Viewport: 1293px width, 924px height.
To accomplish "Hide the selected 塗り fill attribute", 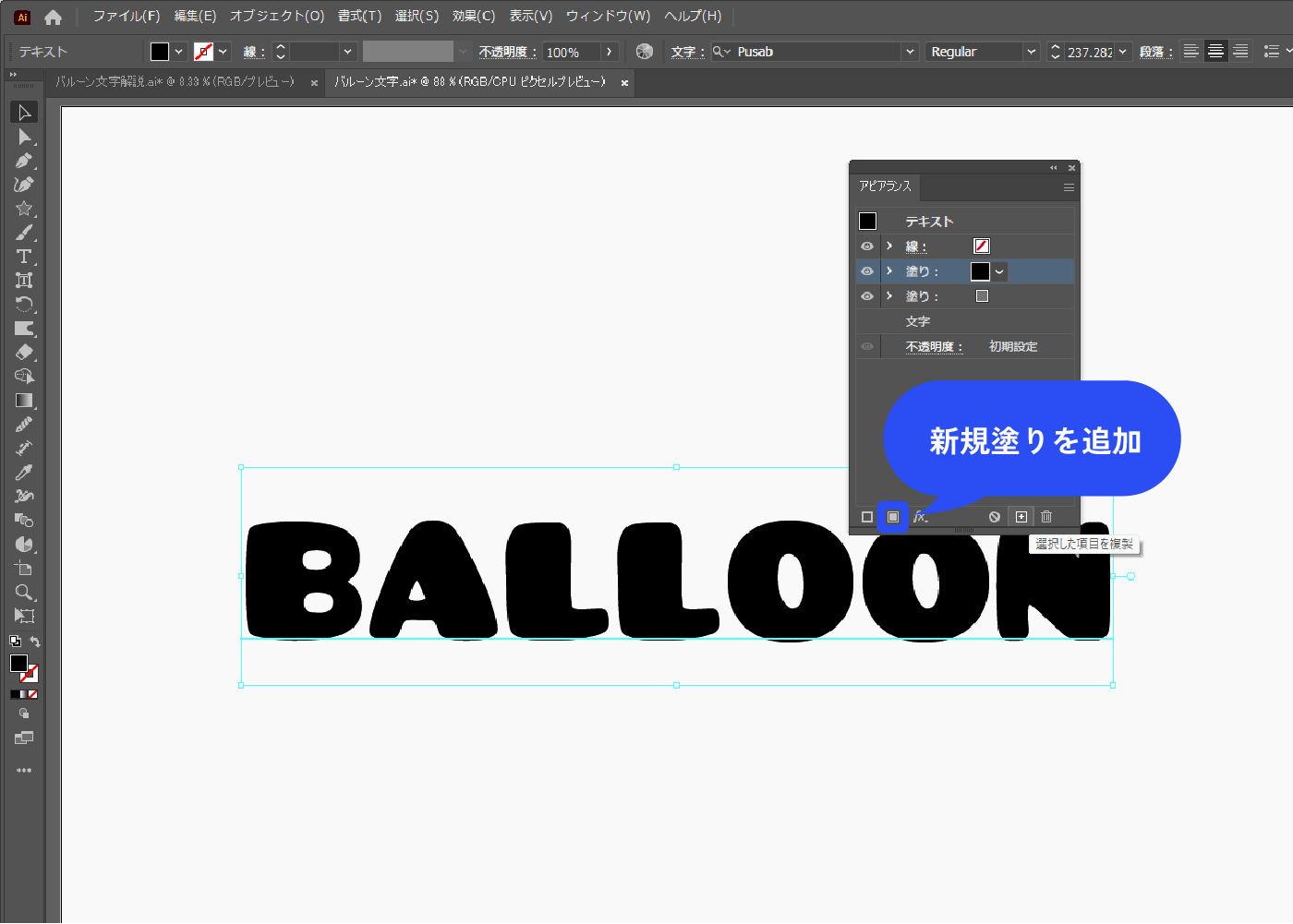I will (x=866, y=270).
